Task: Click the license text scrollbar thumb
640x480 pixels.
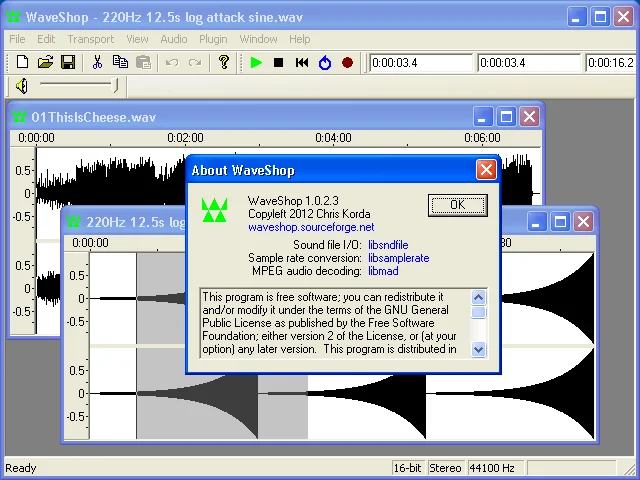Action: point(478,312)
